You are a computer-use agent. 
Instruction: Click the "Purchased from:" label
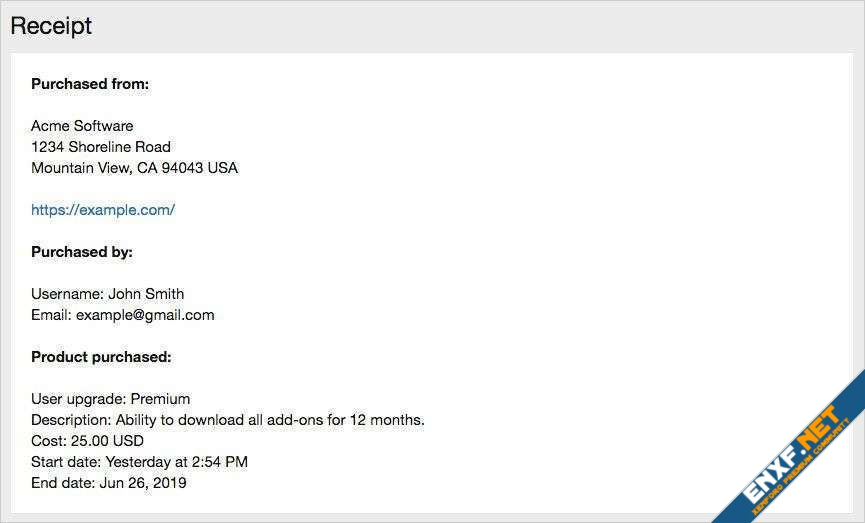click(90, 84)
